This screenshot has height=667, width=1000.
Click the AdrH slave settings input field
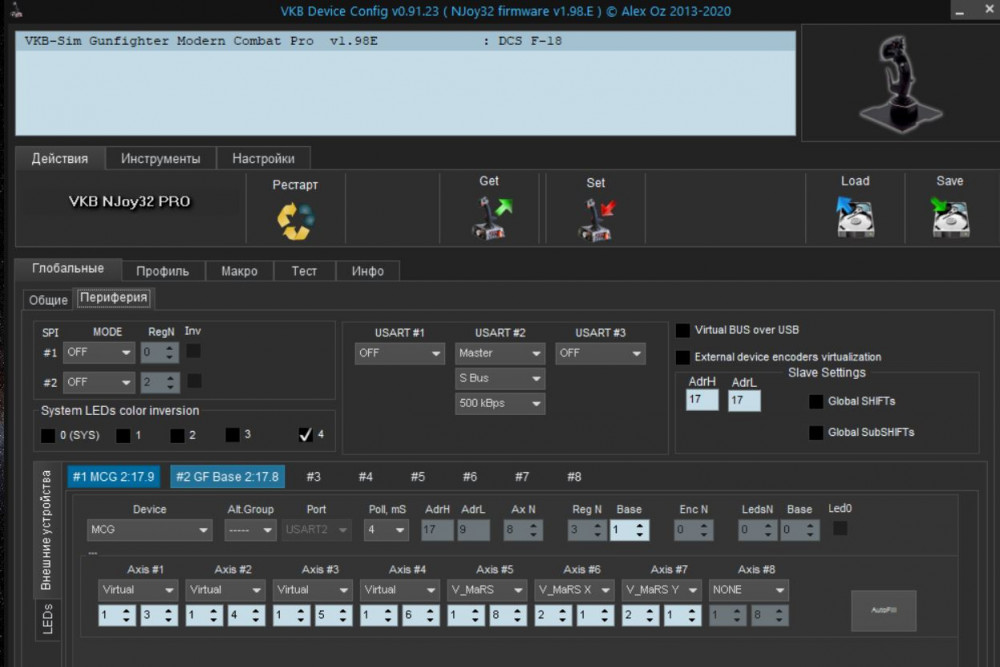[702, 400]
